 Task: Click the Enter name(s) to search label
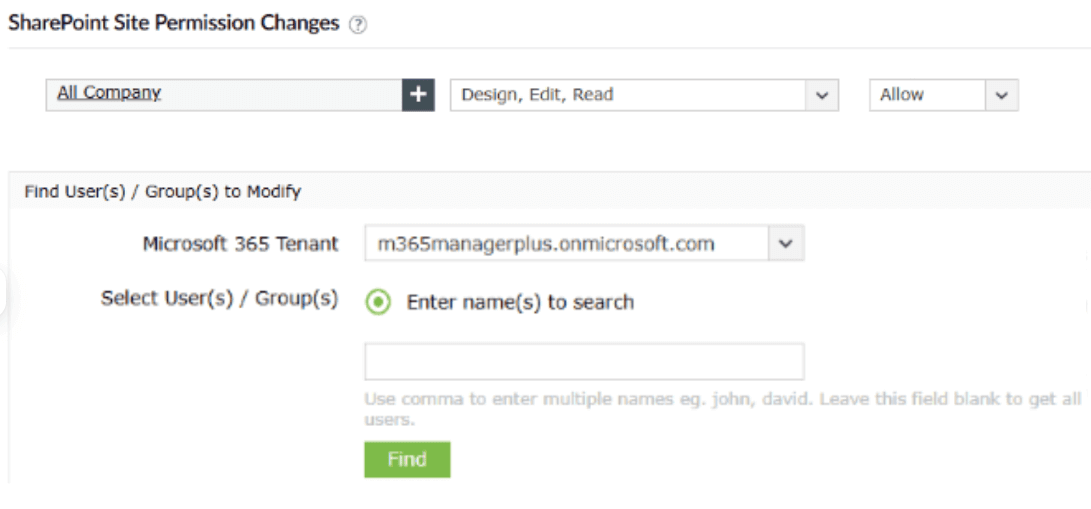pyautogui.click(x=520, y=302)
